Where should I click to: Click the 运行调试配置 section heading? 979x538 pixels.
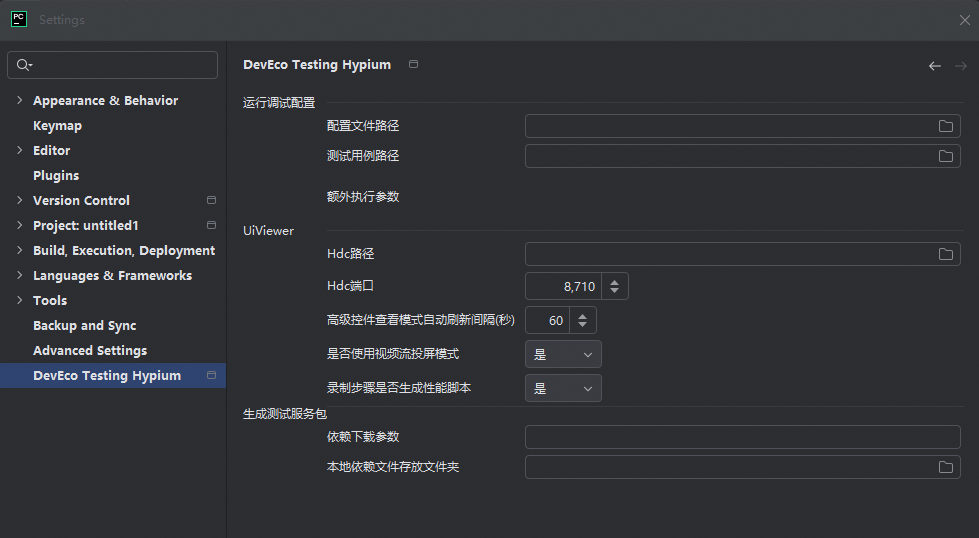tap(279, 103)
